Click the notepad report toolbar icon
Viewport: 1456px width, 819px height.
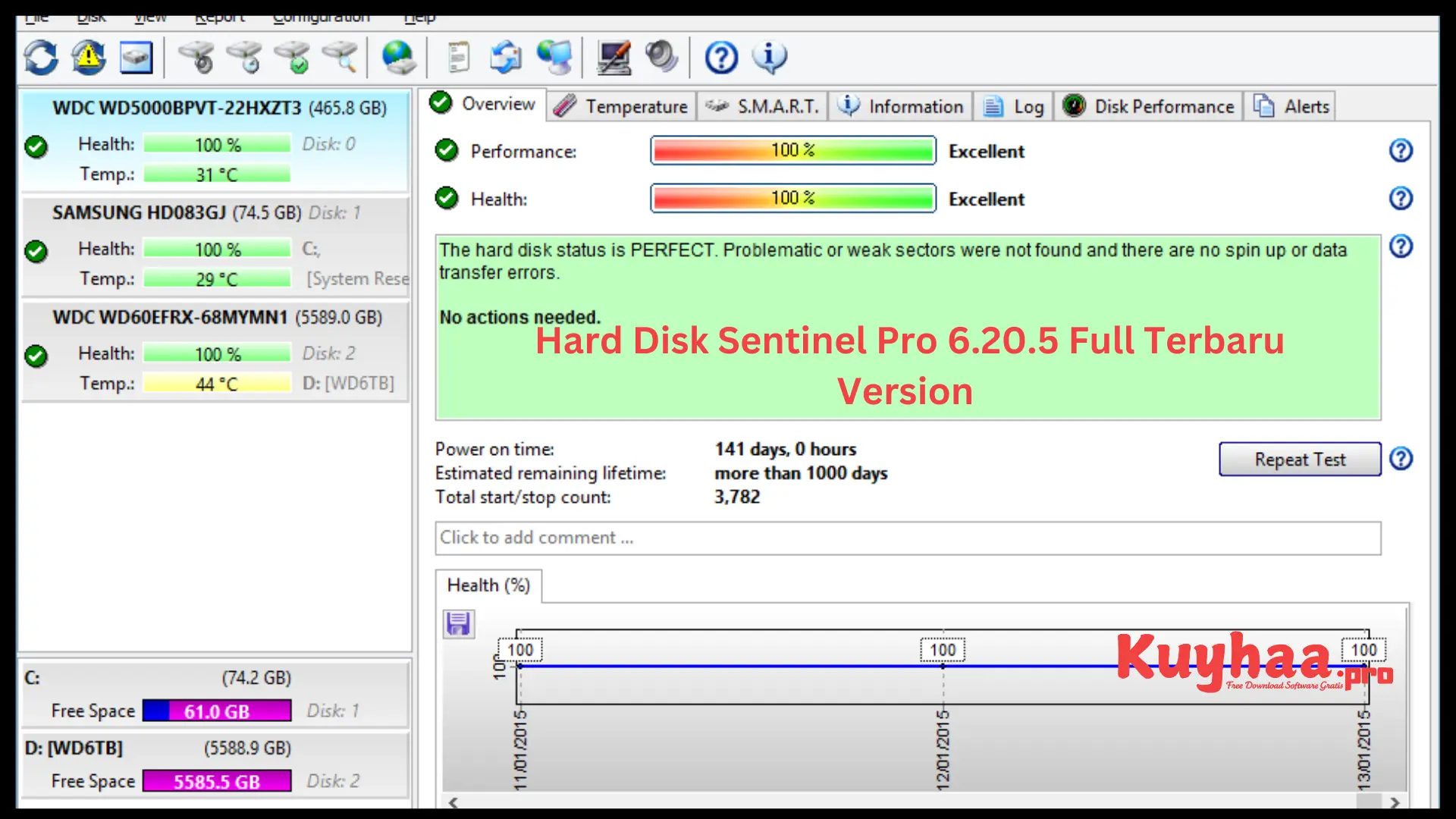[x=458, y=58]
